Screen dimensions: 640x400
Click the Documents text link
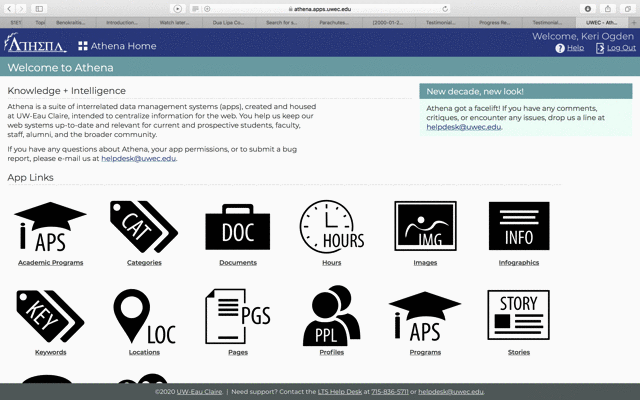pyautogui.click(x=238, y=262)
